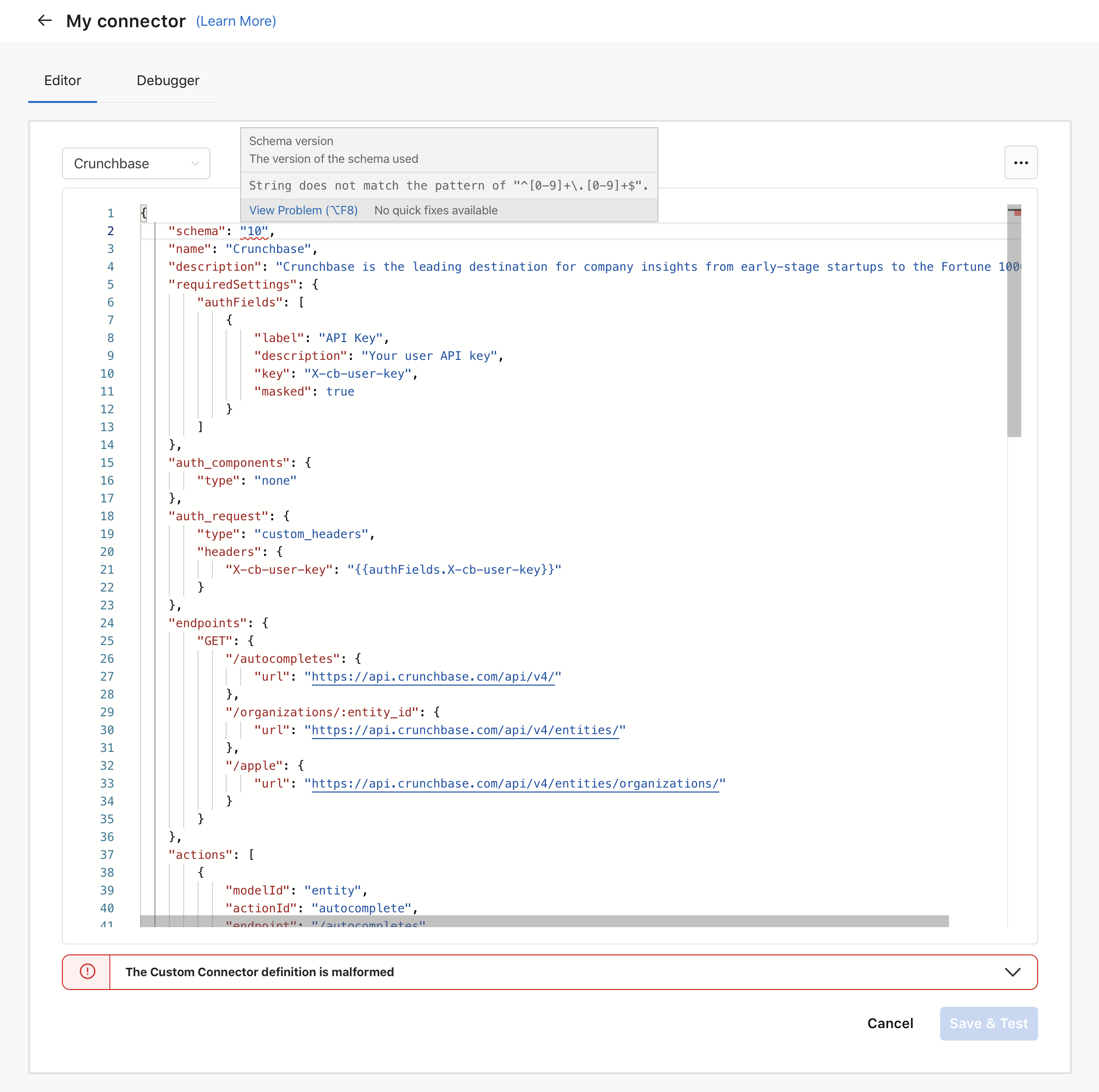Click the red error alert icon
The height and width of the screenshot is (1092, 1099).
pyautogui.click(x=87, y=971)
